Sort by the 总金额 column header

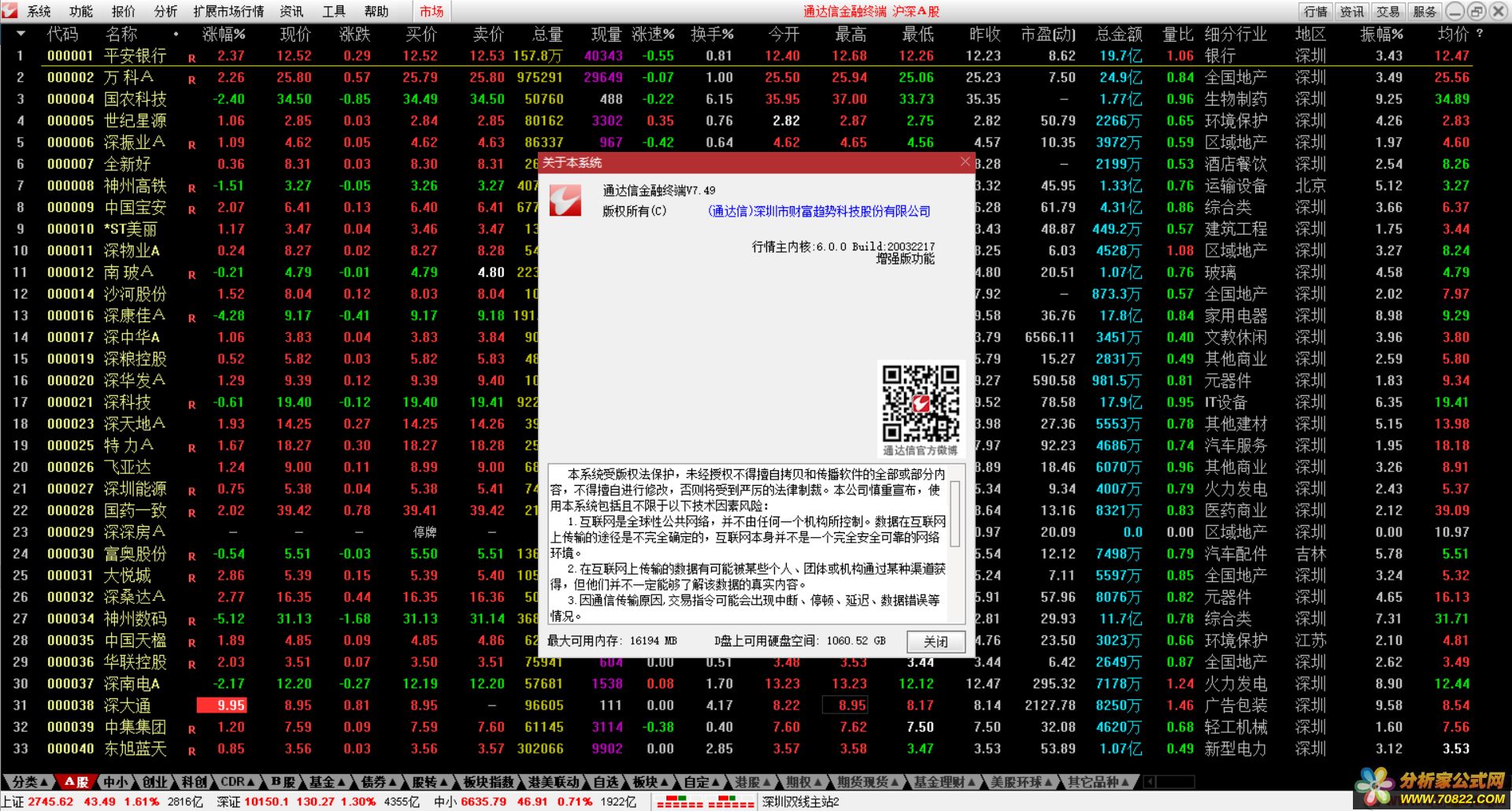[x=1118, y=34]
